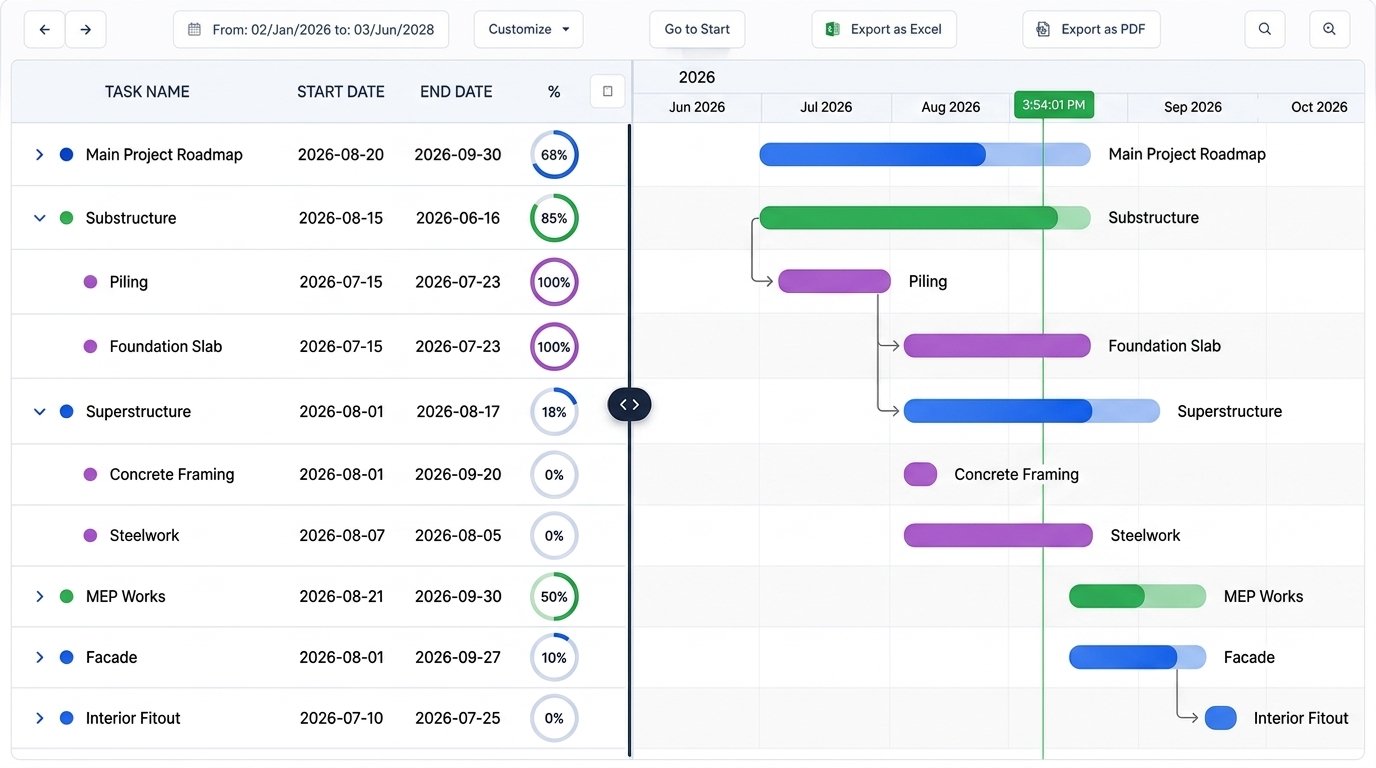This screenshot has height=768, width=1376.
Task: Expand the Main Project Roadmap row
Action: coord(40,155)
